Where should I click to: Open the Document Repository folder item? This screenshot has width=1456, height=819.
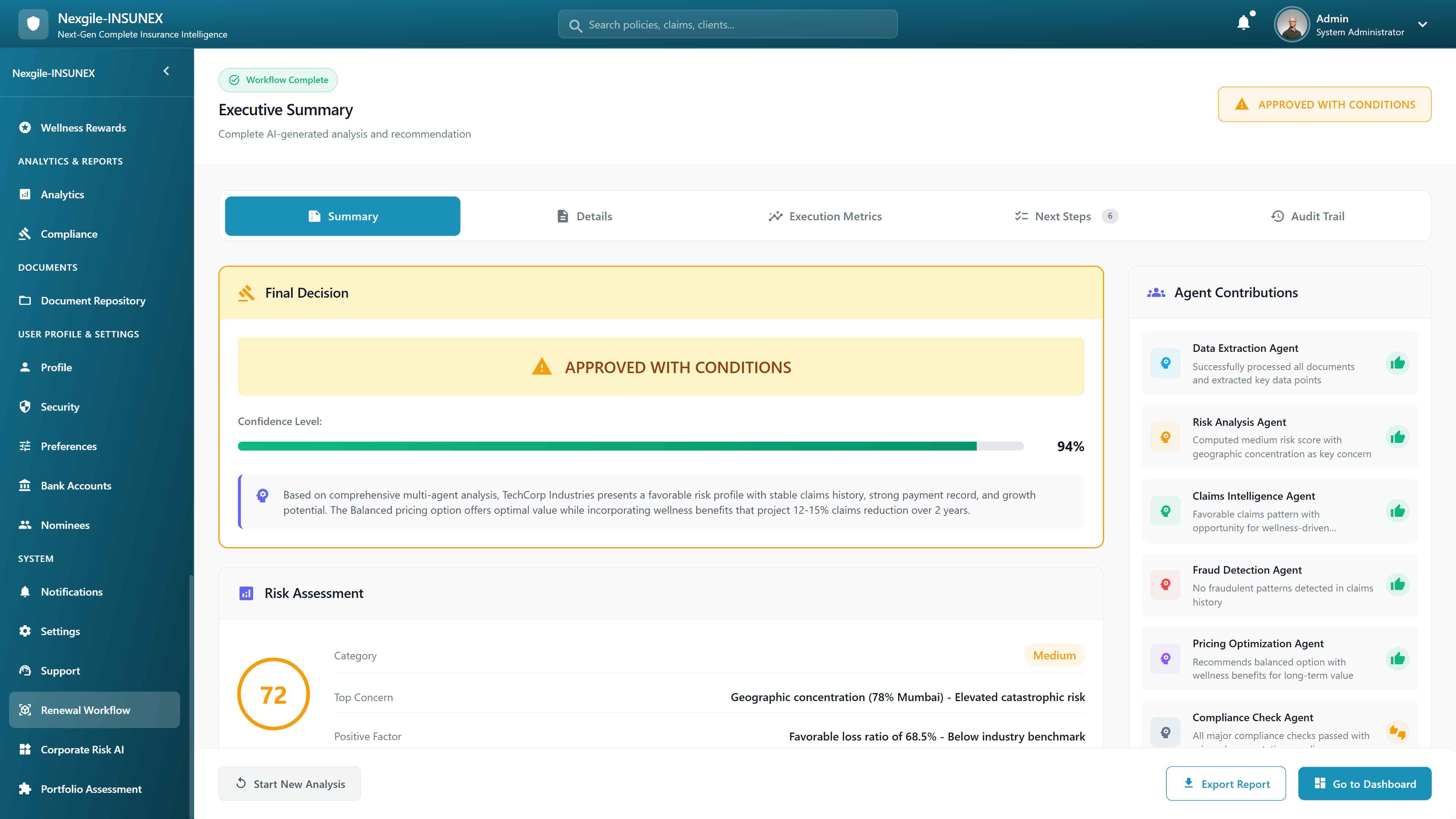point(93,301)
